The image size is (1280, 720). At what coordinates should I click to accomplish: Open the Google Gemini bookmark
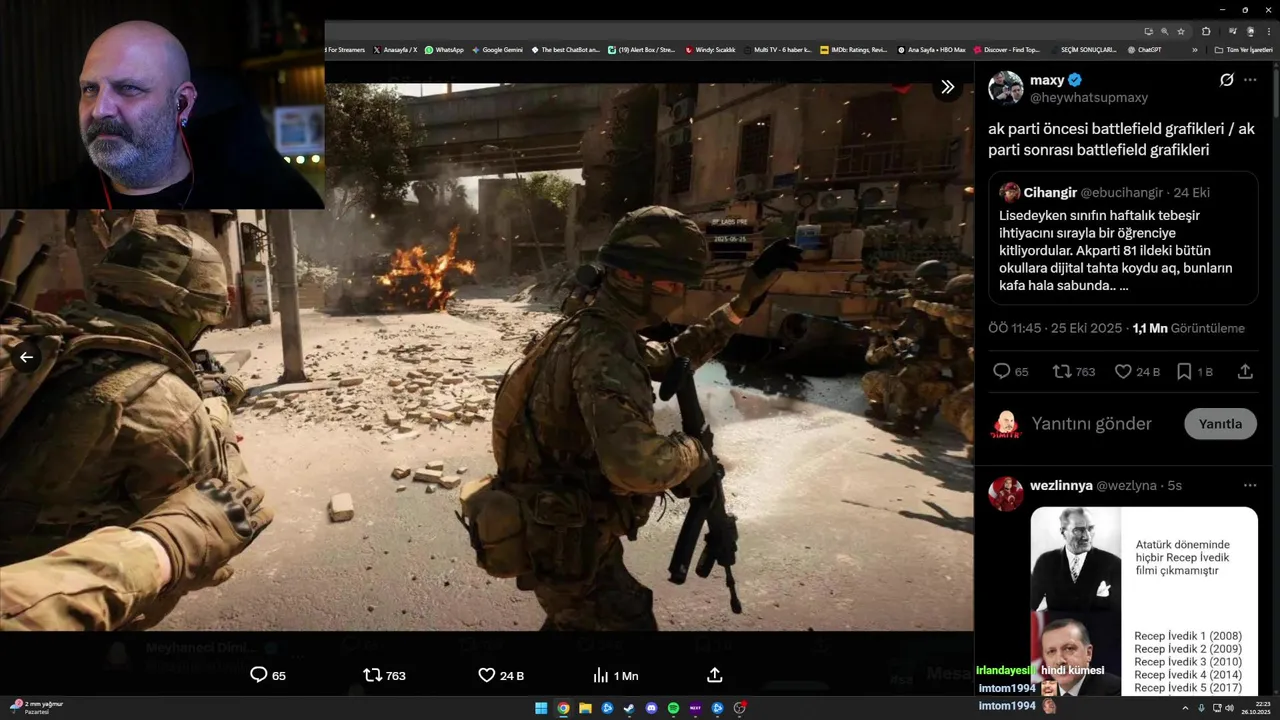497,49
